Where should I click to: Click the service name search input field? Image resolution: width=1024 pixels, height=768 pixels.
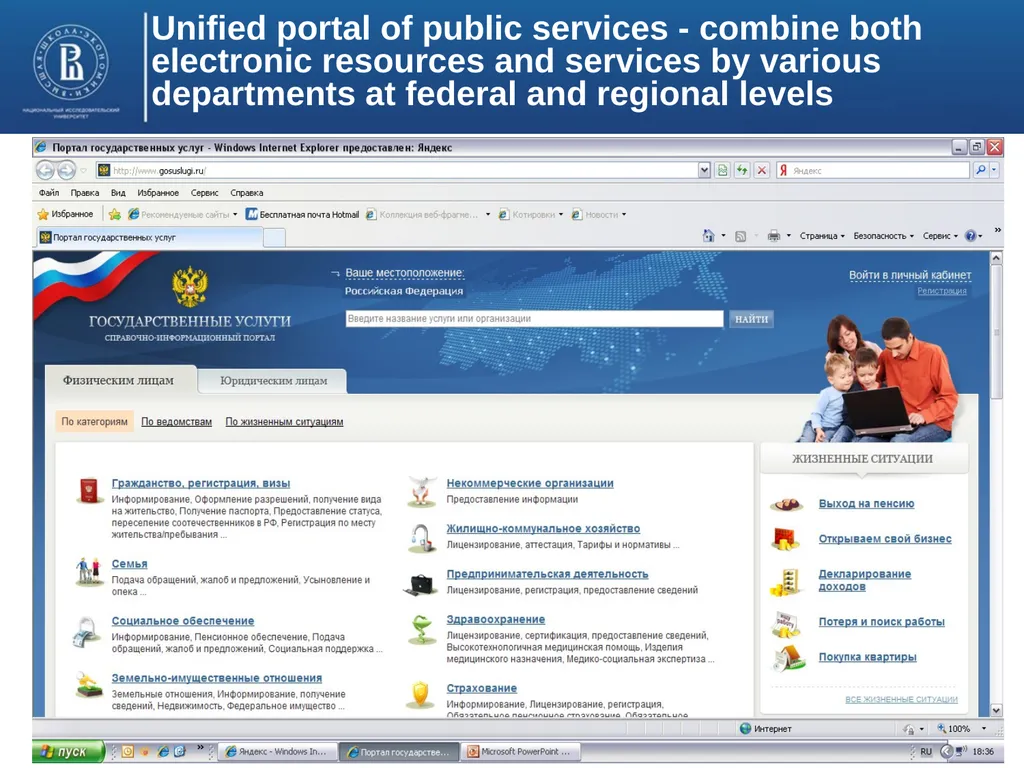[x=534, y=319]
